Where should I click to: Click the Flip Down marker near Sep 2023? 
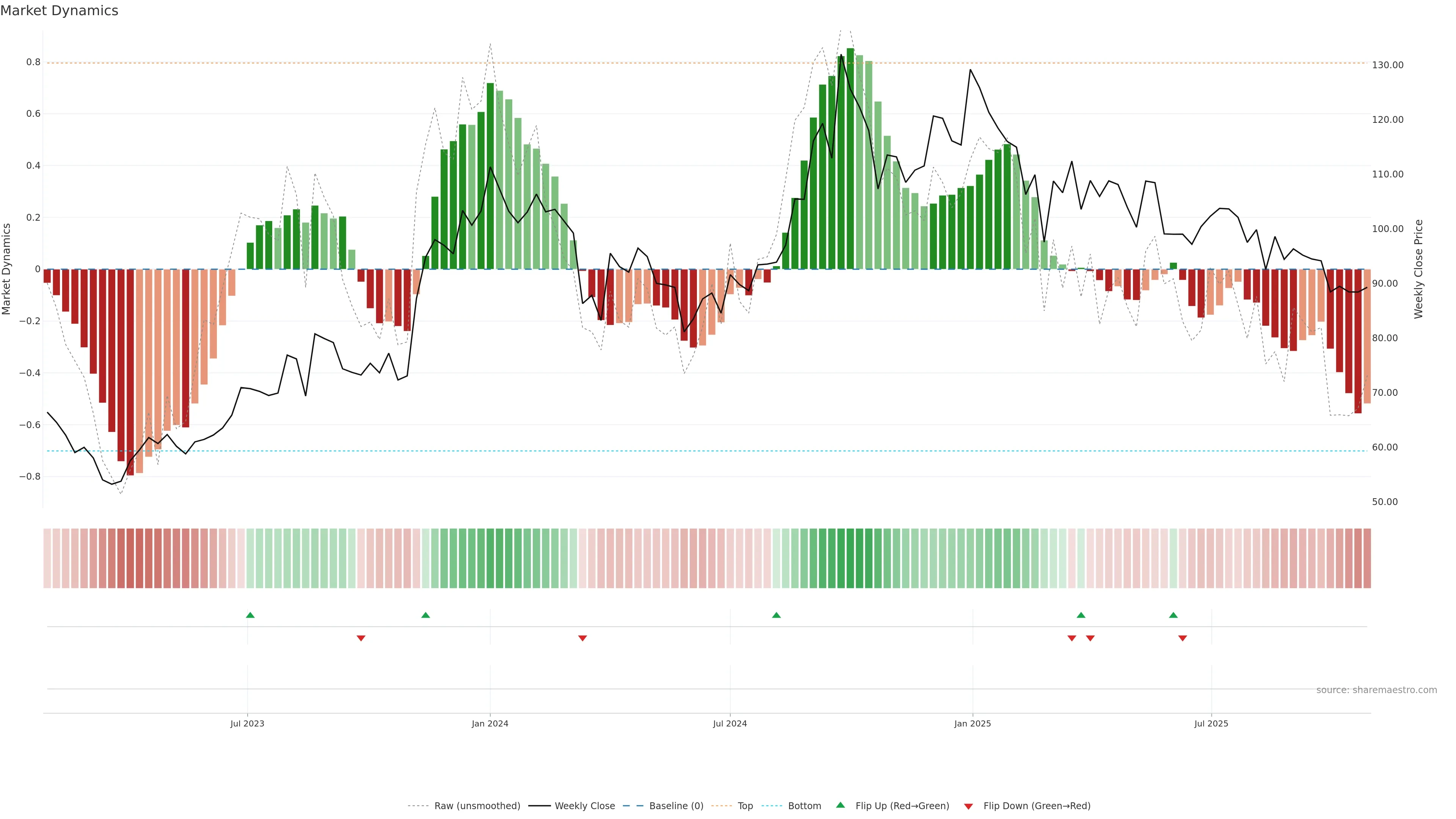pos(361,638)
